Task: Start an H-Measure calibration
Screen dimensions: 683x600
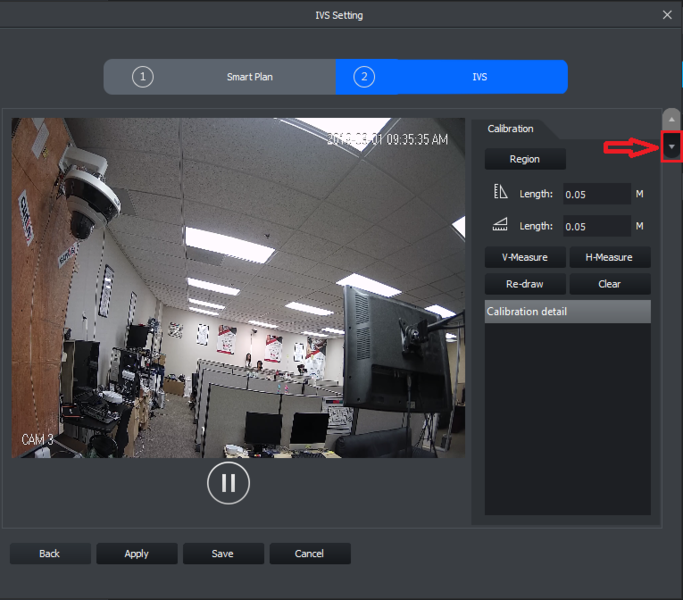Action: tap(609, 257)
